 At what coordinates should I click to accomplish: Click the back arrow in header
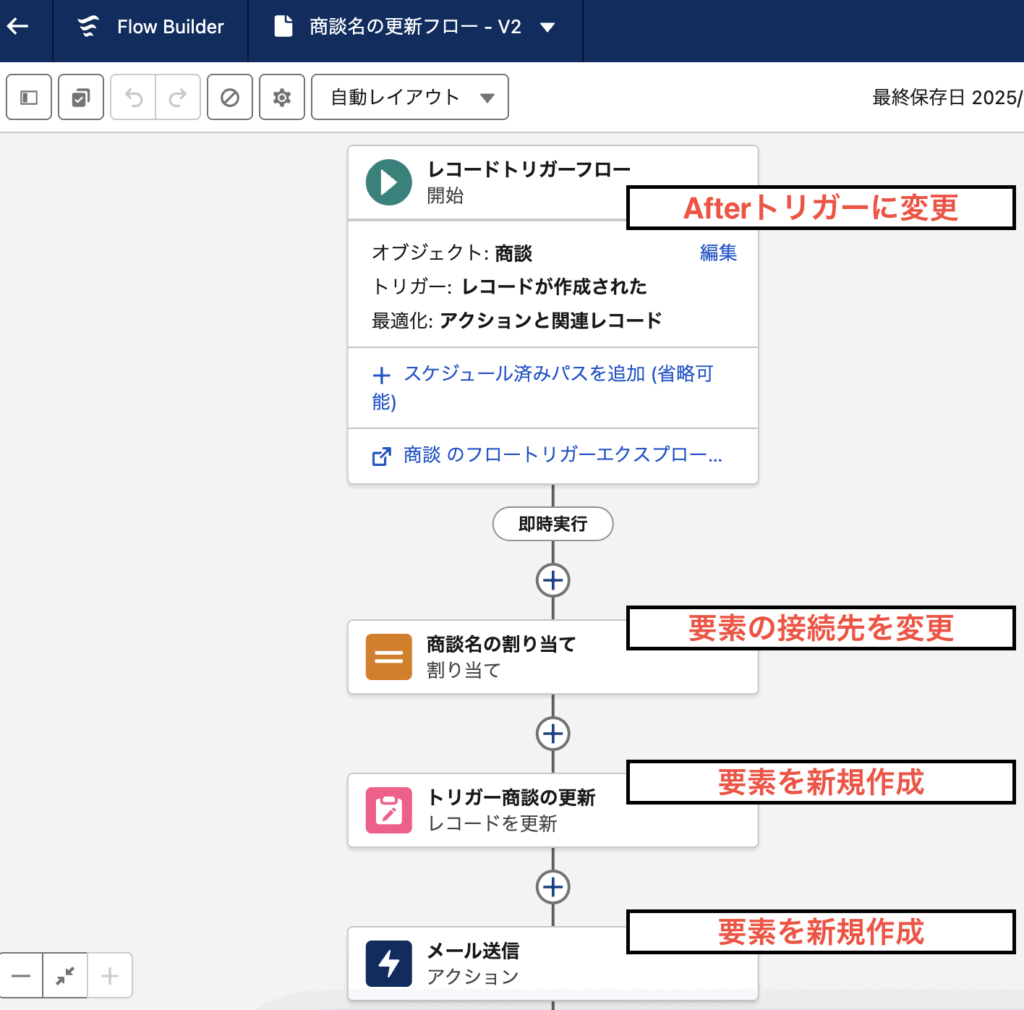[18, 27]
